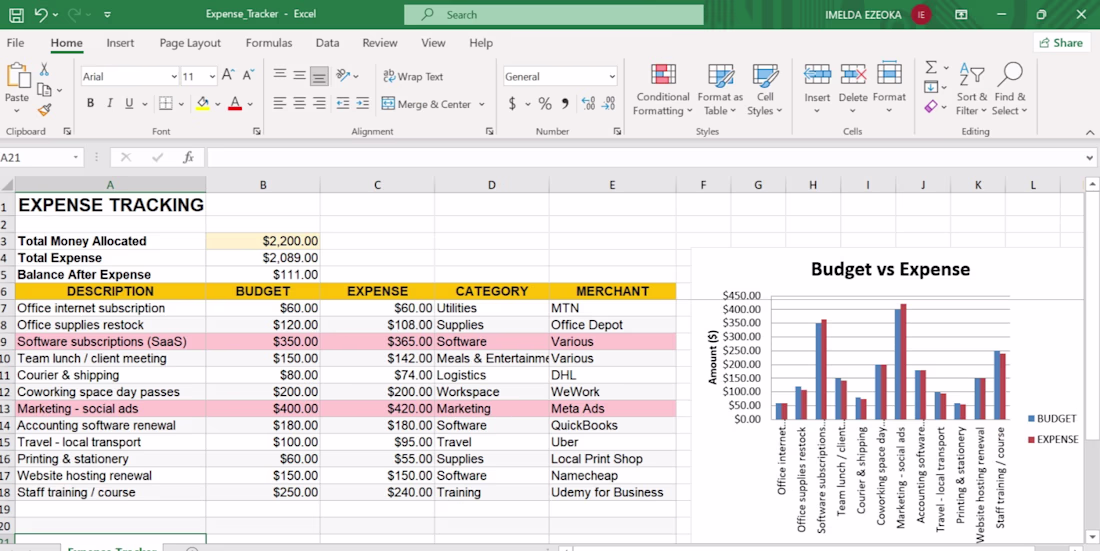
Task: Toggle Wrap Text
Action: (413, 77)
